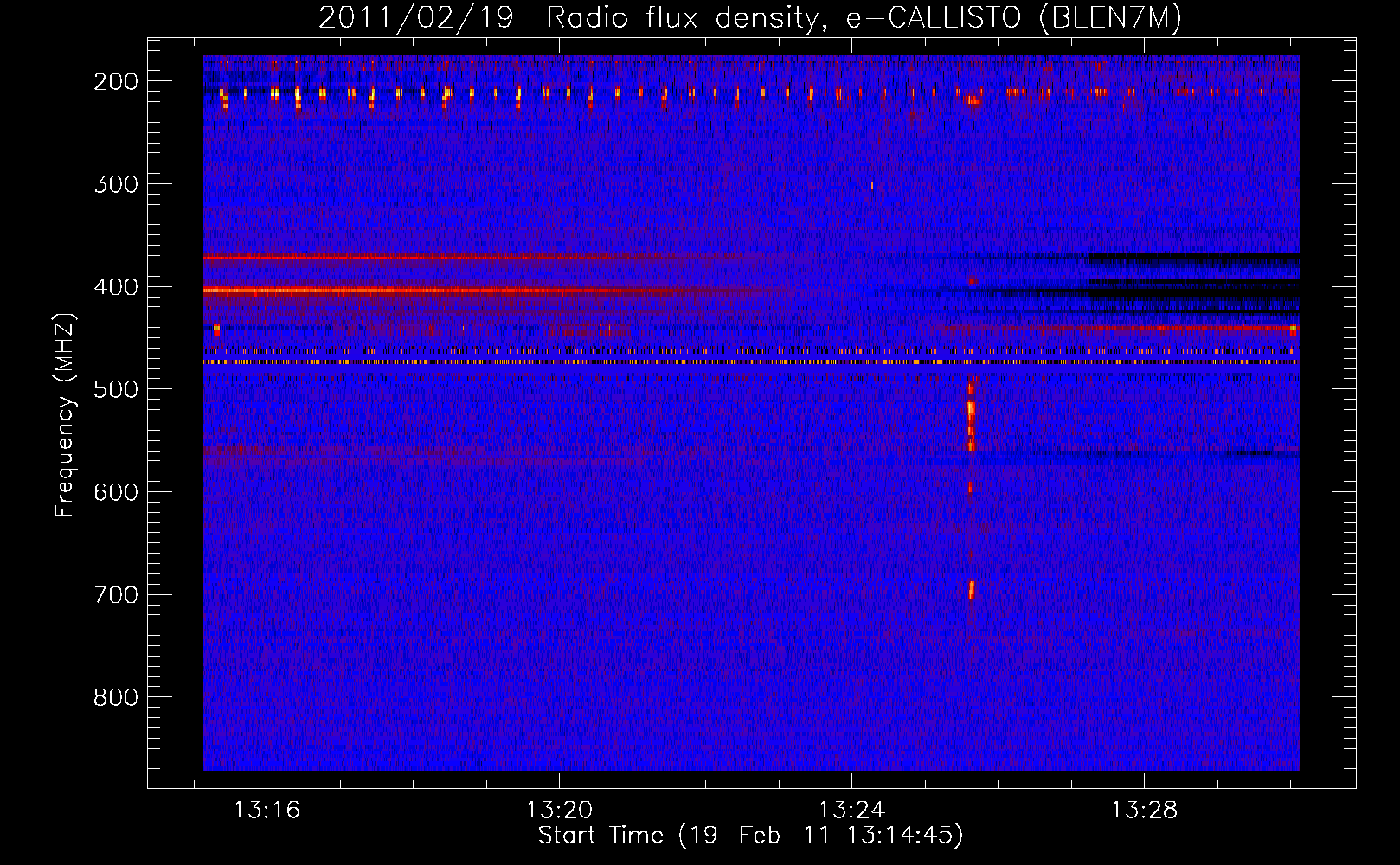Click the 13:24 time tick label
1400x865 pixels.
tap(851, 811)
